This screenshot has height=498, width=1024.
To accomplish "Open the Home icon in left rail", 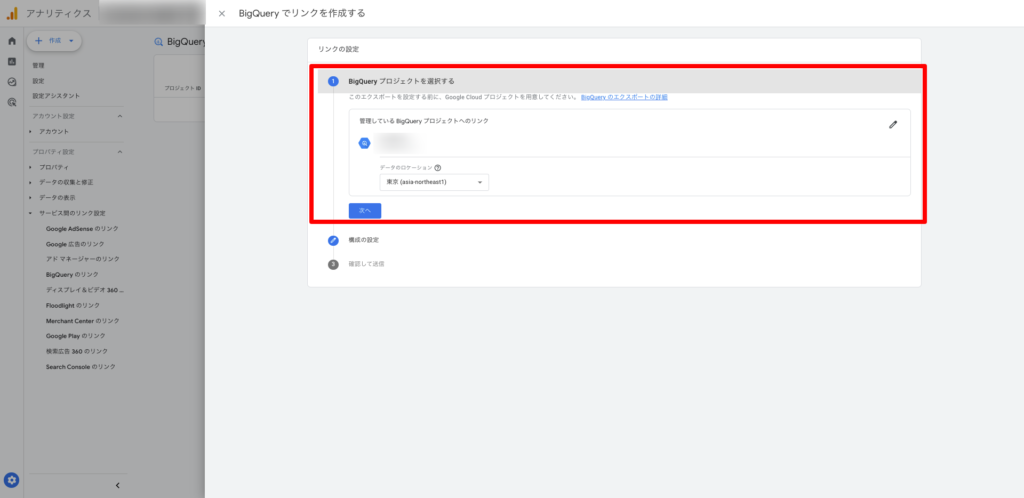I will tap(12, 41).
